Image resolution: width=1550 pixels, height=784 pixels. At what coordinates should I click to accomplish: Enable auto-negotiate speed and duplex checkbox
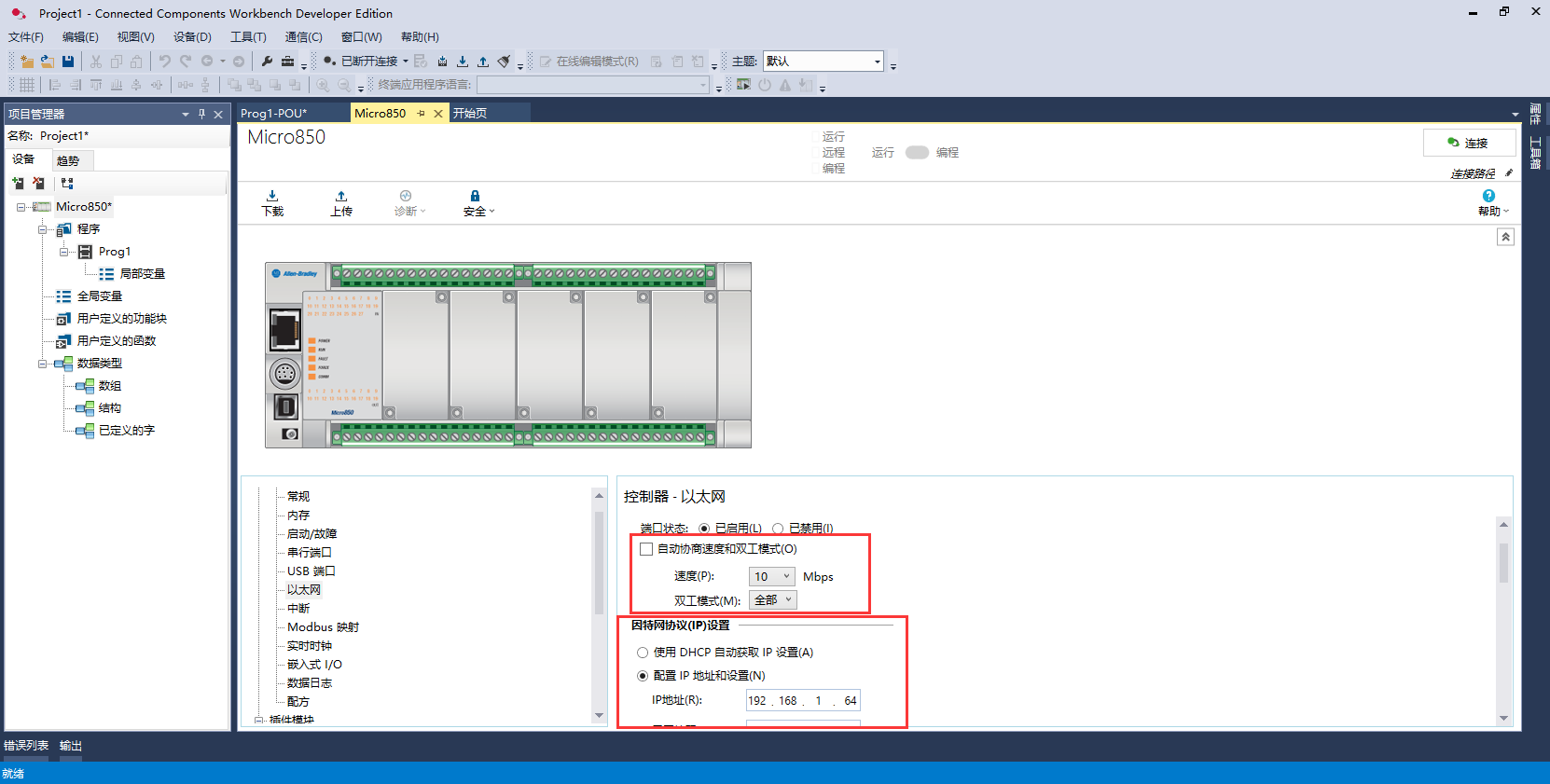(x=646, y=549)
